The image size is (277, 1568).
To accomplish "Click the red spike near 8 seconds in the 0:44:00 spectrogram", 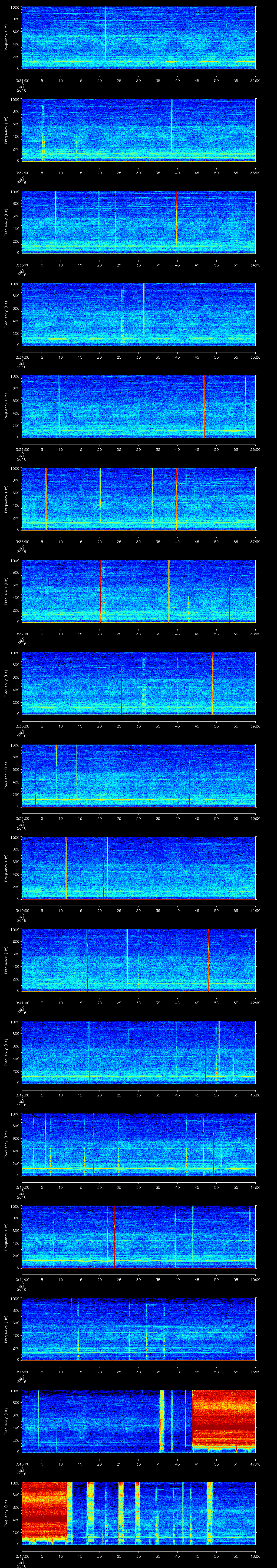I will [54, 1236].
